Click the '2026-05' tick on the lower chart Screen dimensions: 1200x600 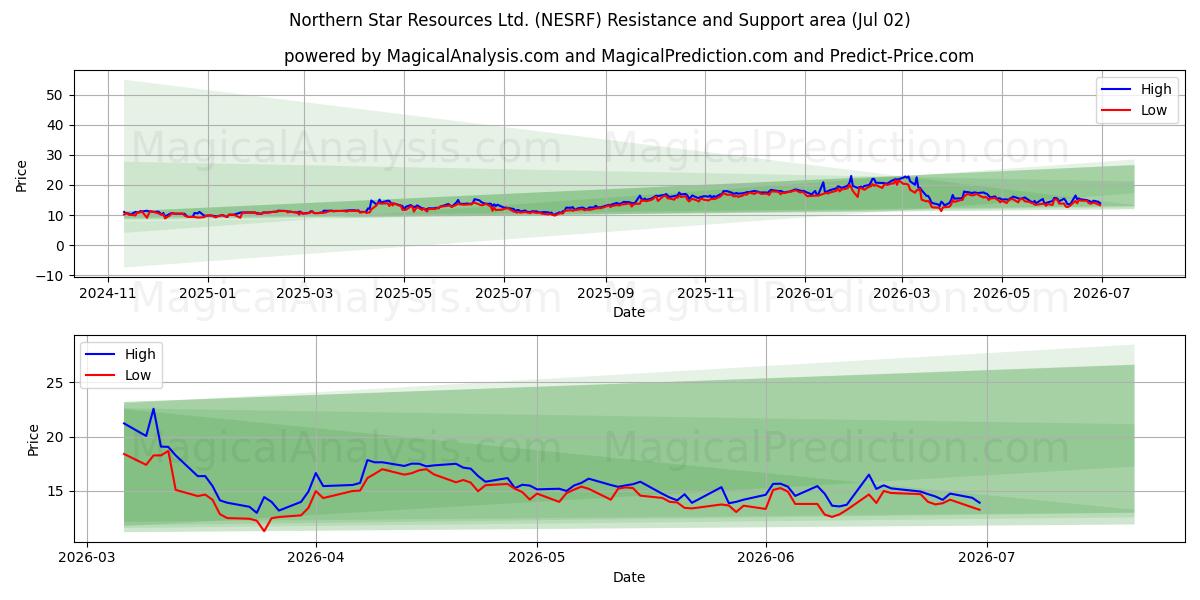pyautogui.click(x=537, y=558)
